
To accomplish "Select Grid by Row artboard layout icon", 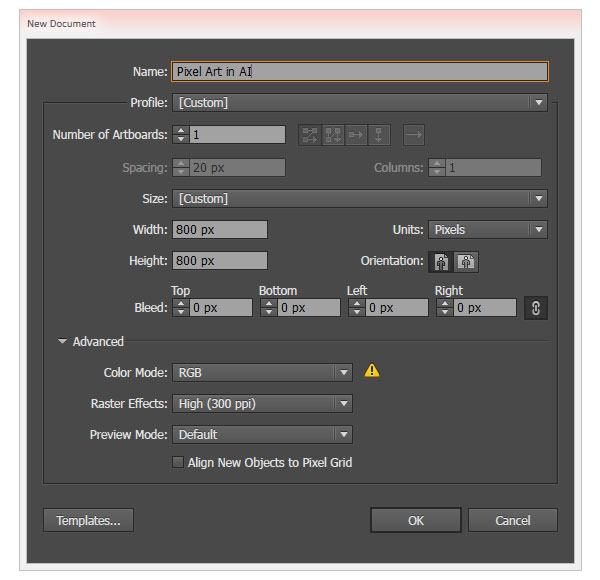I will tap(310, 135).
